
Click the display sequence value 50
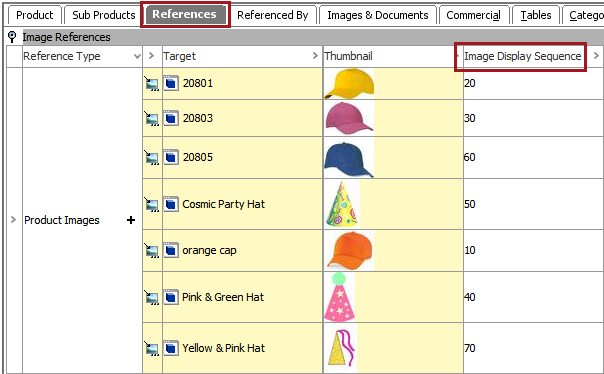click(x=470, y=204)
